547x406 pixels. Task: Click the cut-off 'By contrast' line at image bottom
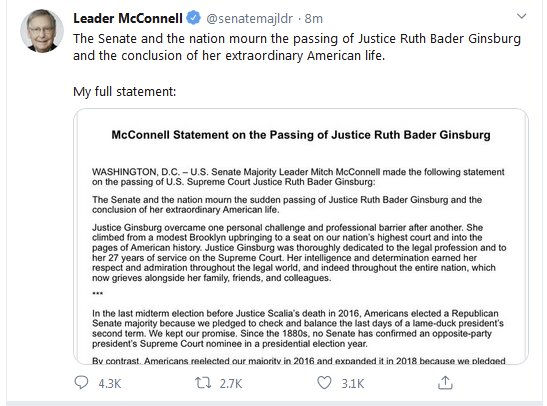pos(299,360)
